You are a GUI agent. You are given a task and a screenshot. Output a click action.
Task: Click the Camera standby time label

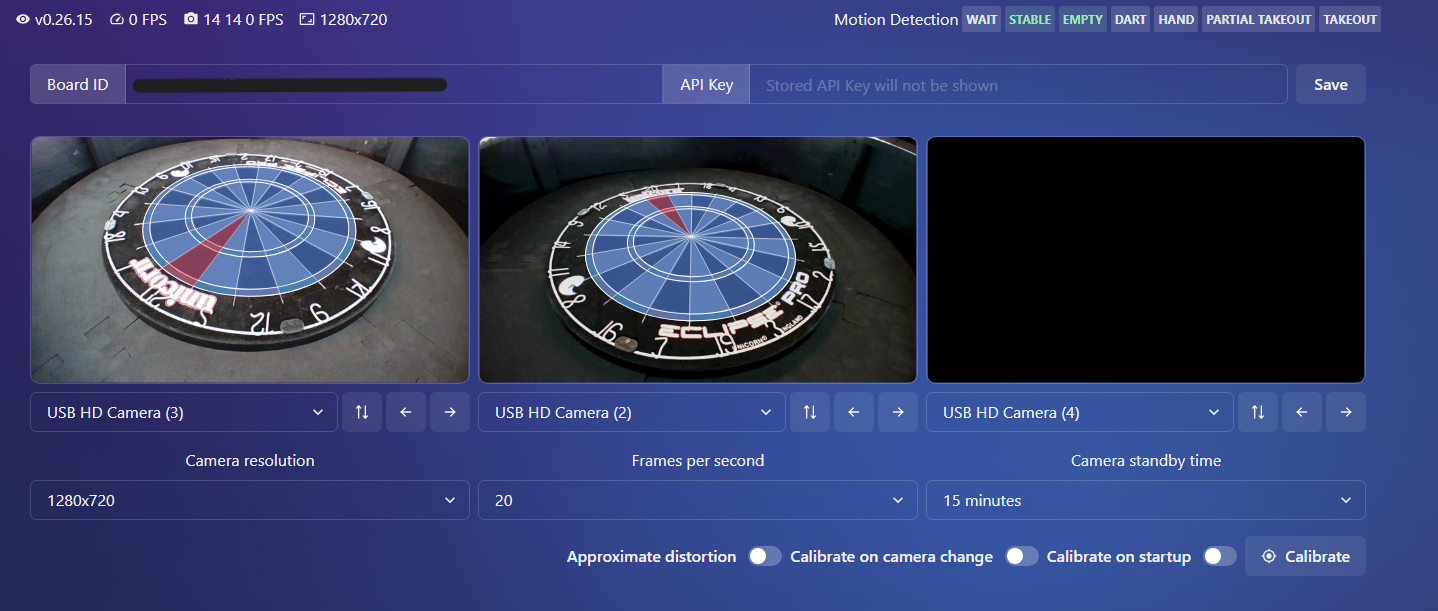tap(1146, 461)
